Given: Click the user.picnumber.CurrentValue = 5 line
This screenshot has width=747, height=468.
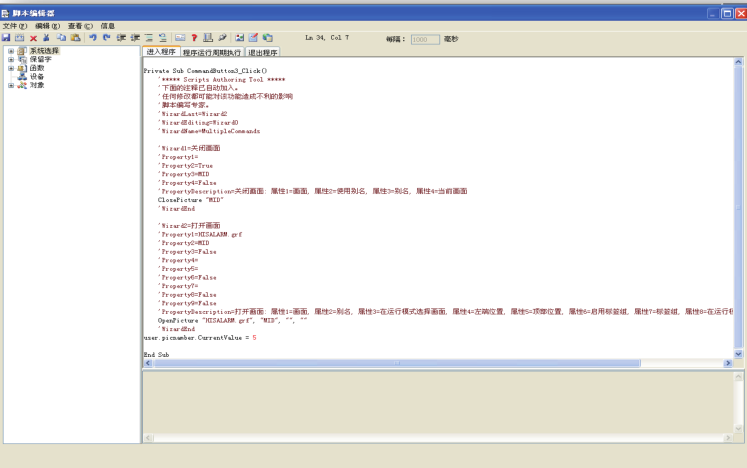Looking at the screenshot, I should pos(200,338).
